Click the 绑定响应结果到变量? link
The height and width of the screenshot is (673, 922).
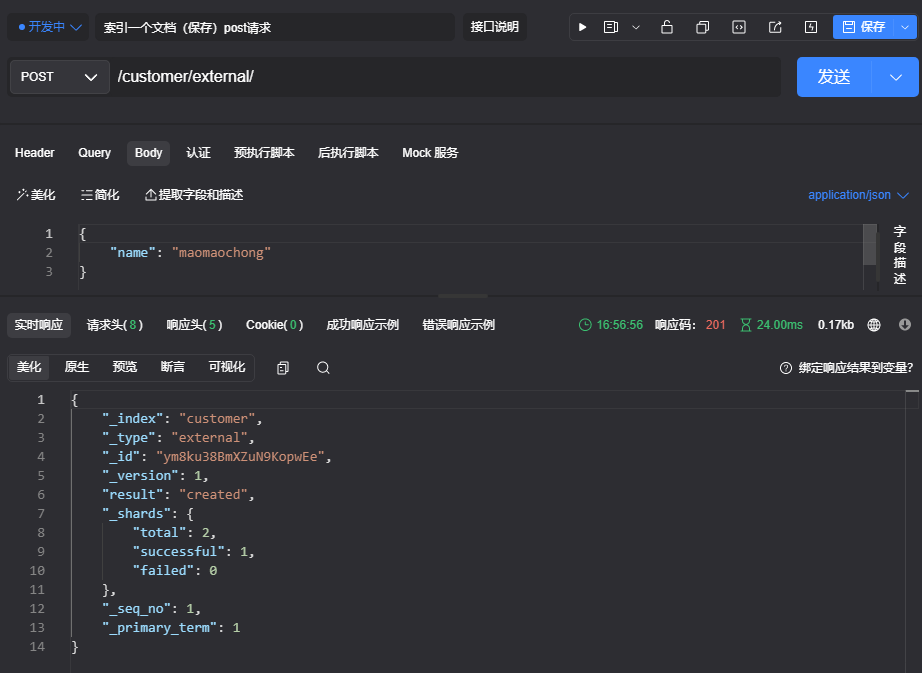click(x=856, y=368)
